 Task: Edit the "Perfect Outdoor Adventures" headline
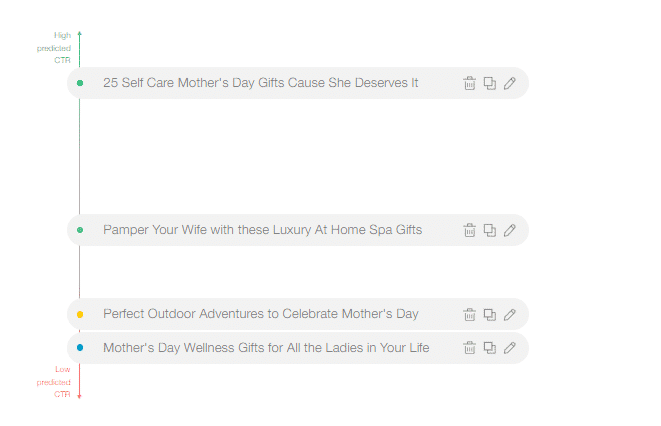509,314
